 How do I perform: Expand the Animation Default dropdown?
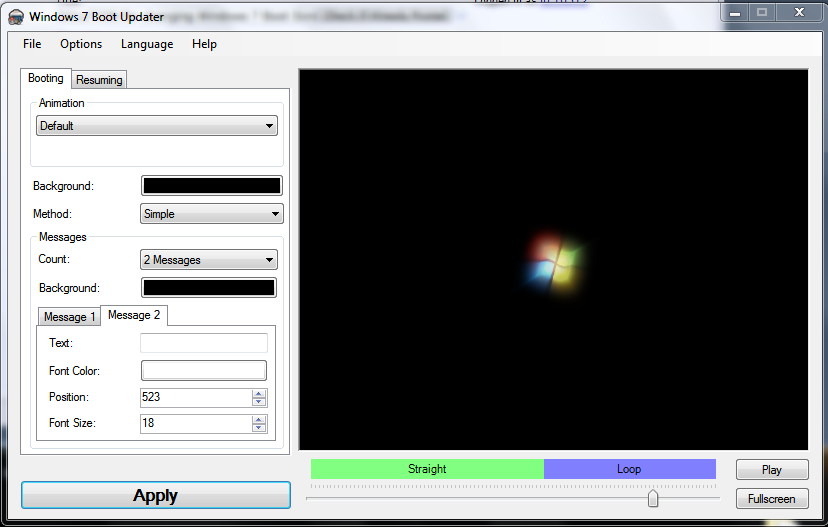coord(157,126)
